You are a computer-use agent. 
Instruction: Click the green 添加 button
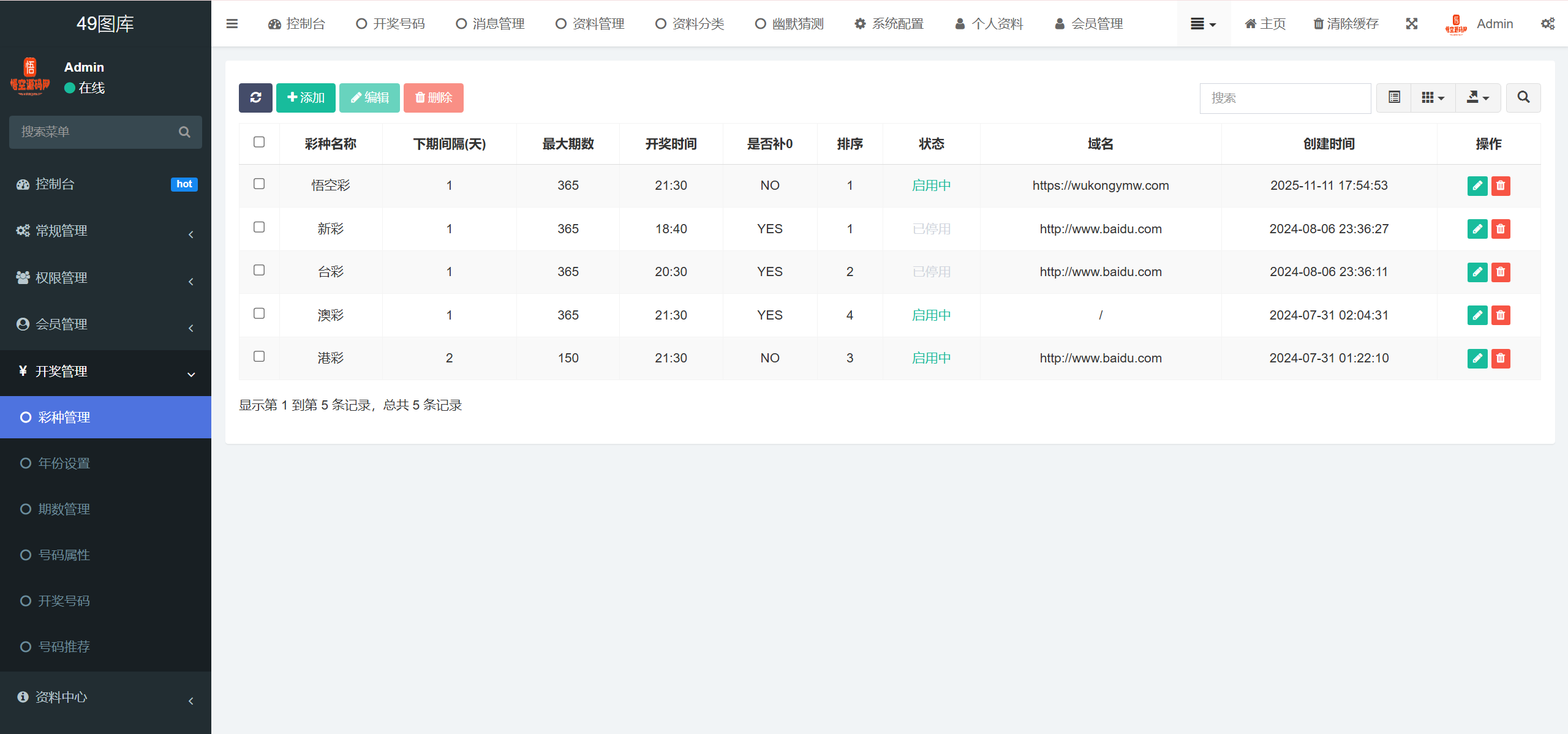tap(306, 98)
